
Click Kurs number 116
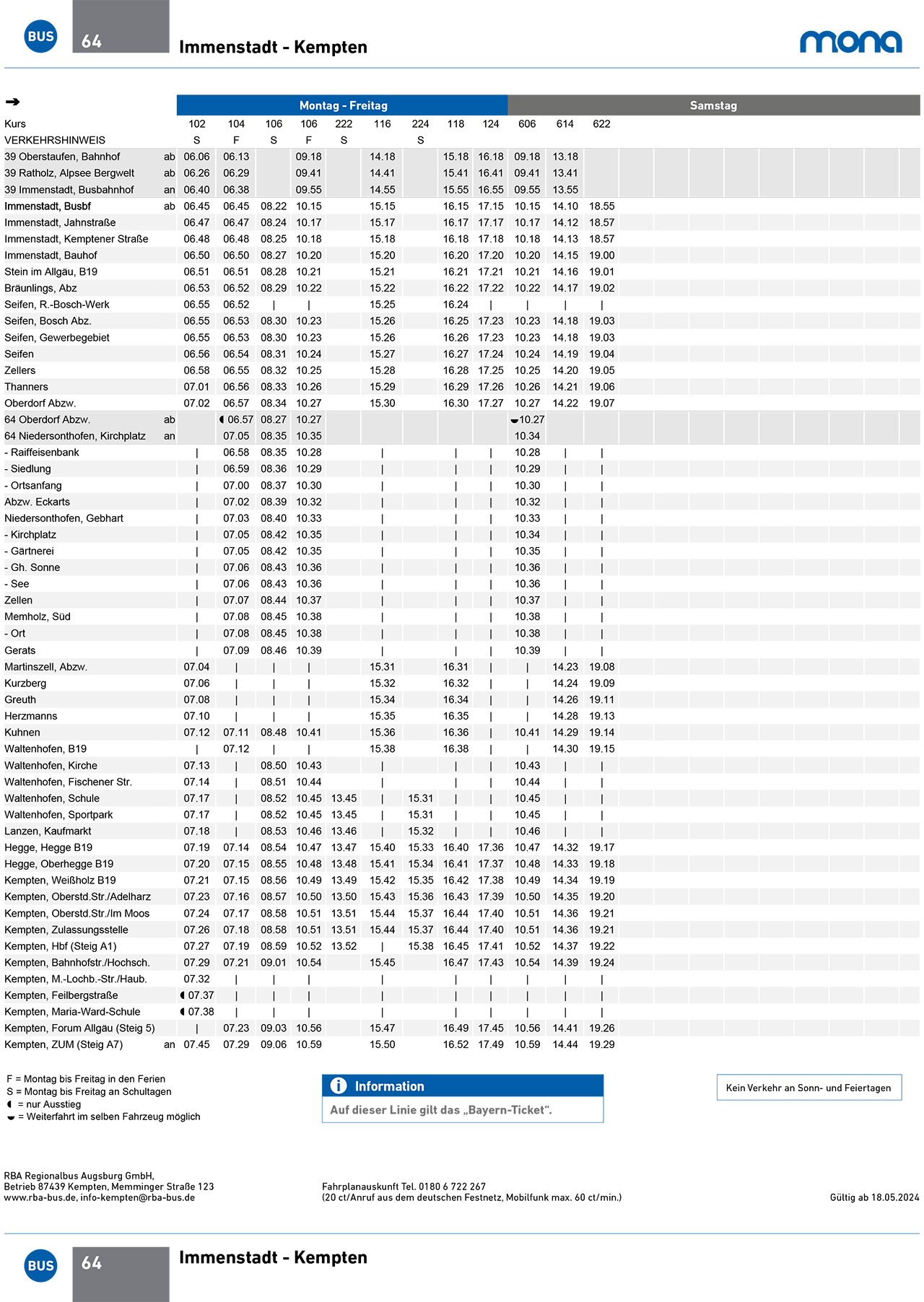[x=383, y=124]
